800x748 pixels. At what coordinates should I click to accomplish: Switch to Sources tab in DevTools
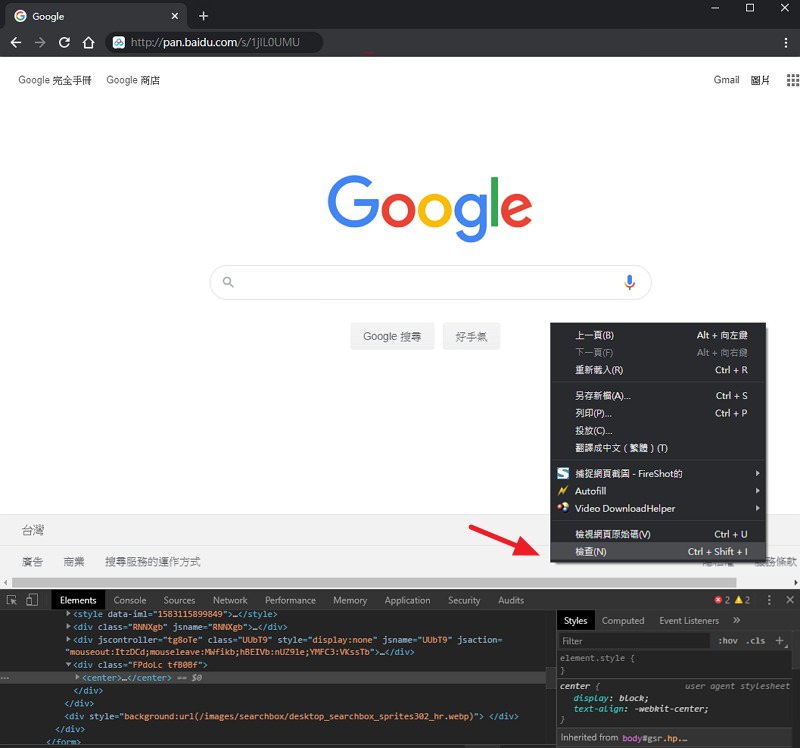pyautogui.click(x=179, y=600)
